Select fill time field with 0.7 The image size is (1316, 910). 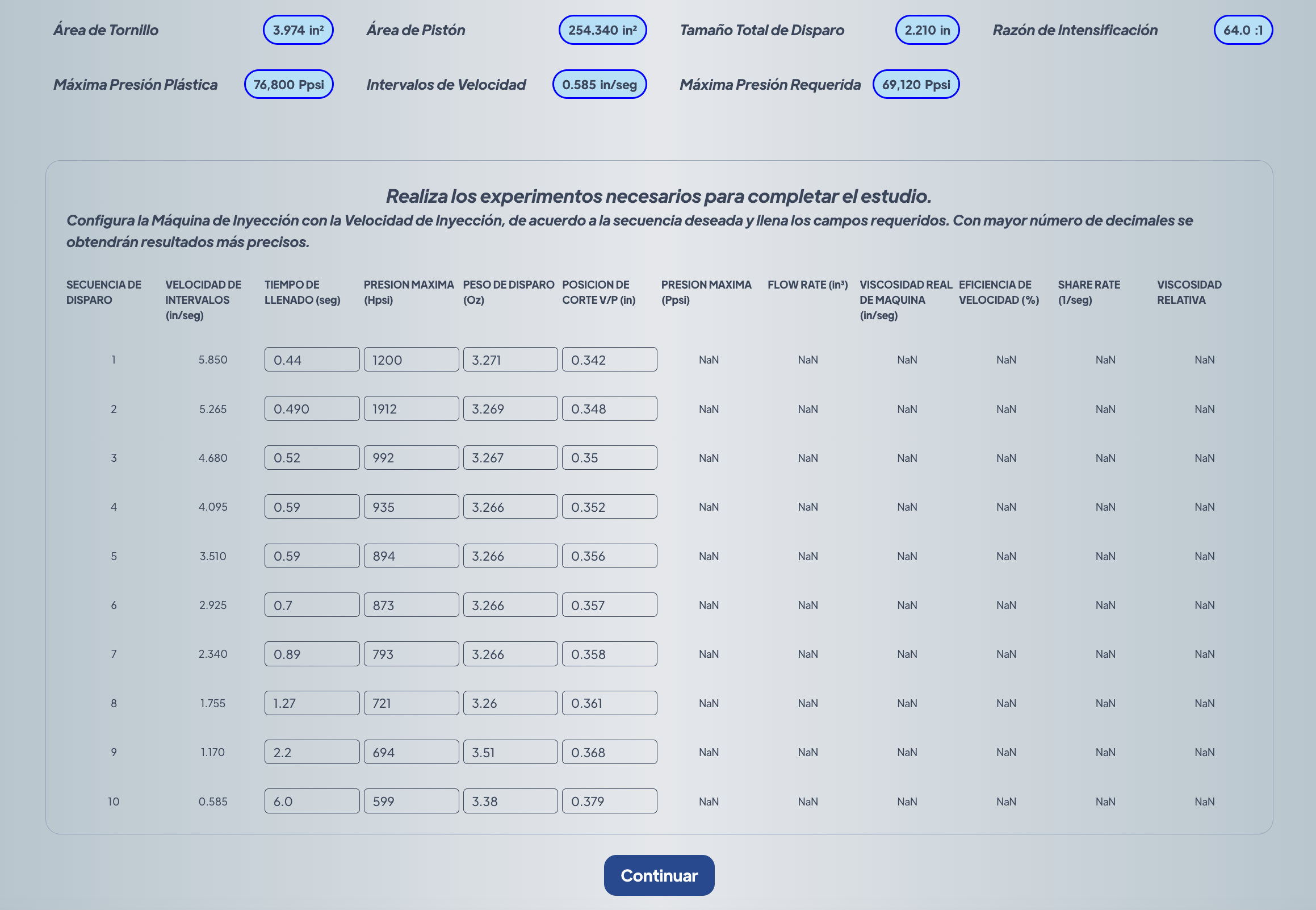(x=312, y=605)
